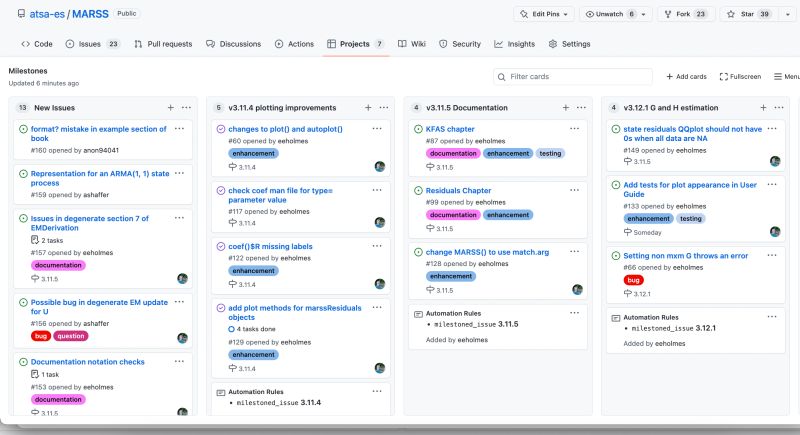Click the Someday milestone on issue #133
This screenshot has width=800, height=435.
[642, 232]
